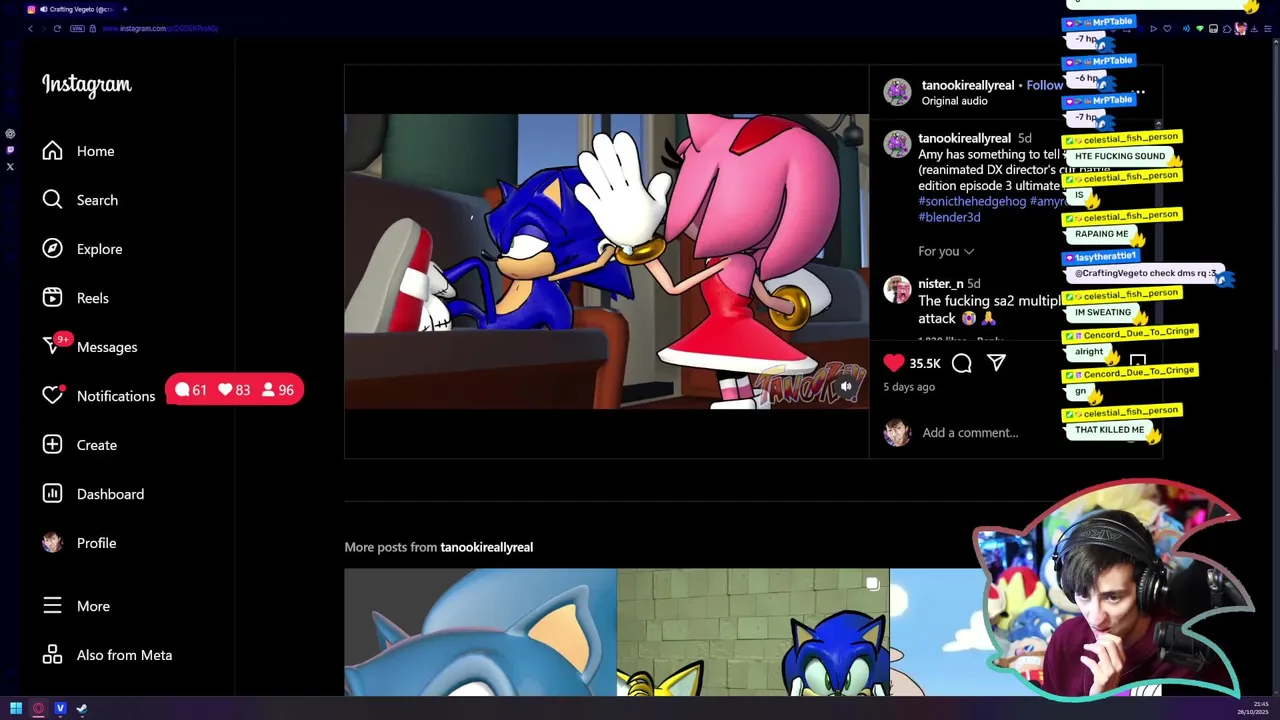Open tanookireallyreal link under More posts
The height and width of the screenshot is (720, 1280).
(x=486, y=547)
